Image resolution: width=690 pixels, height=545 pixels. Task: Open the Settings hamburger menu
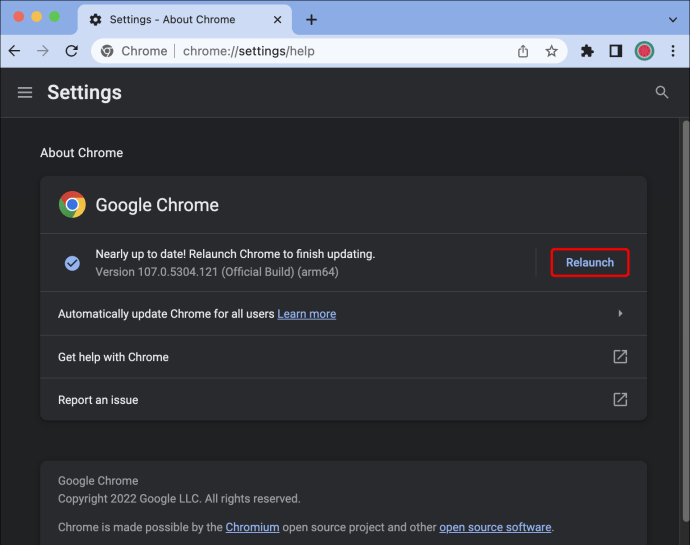click(25, 92)
